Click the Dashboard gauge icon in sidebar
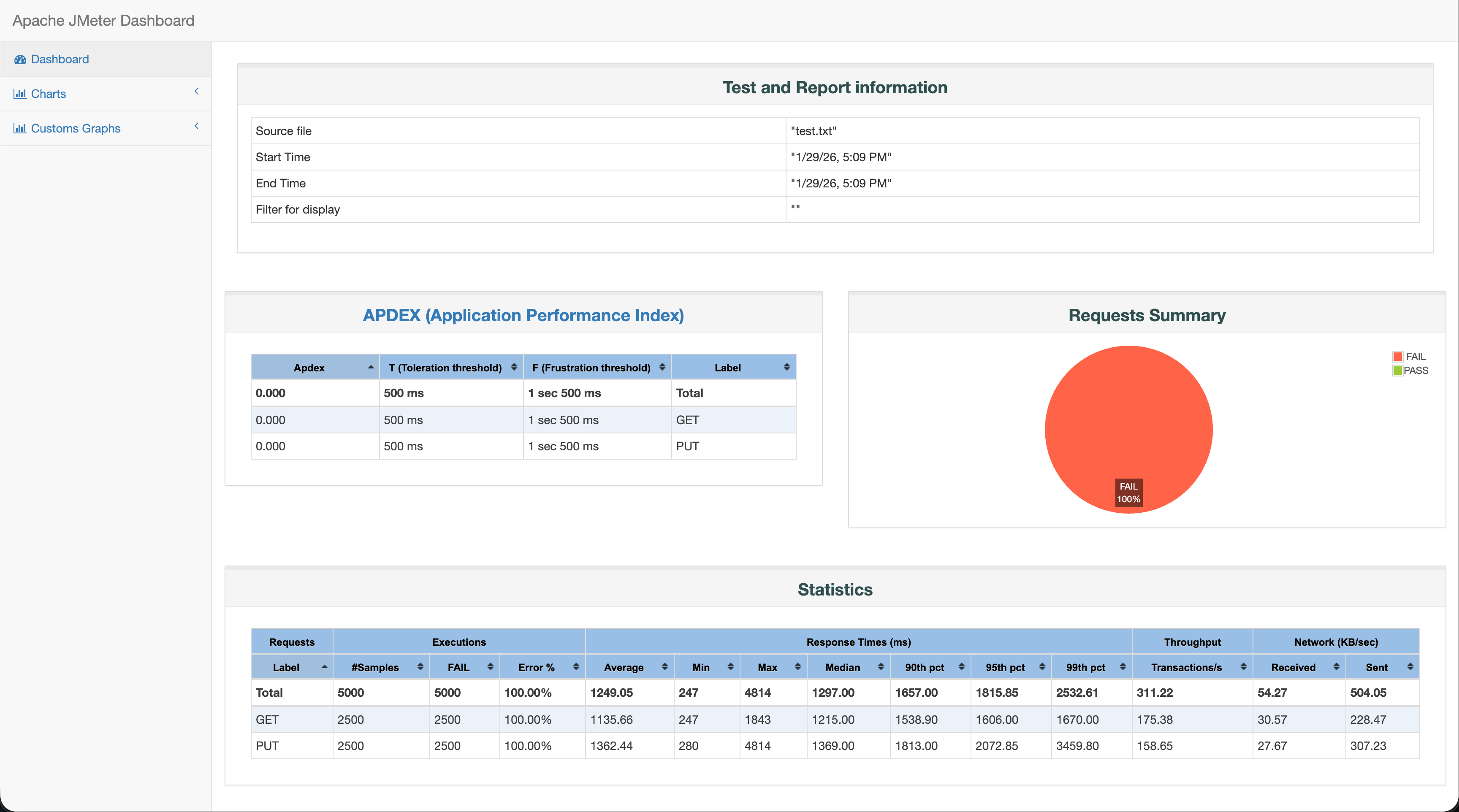 pos(20,60)
